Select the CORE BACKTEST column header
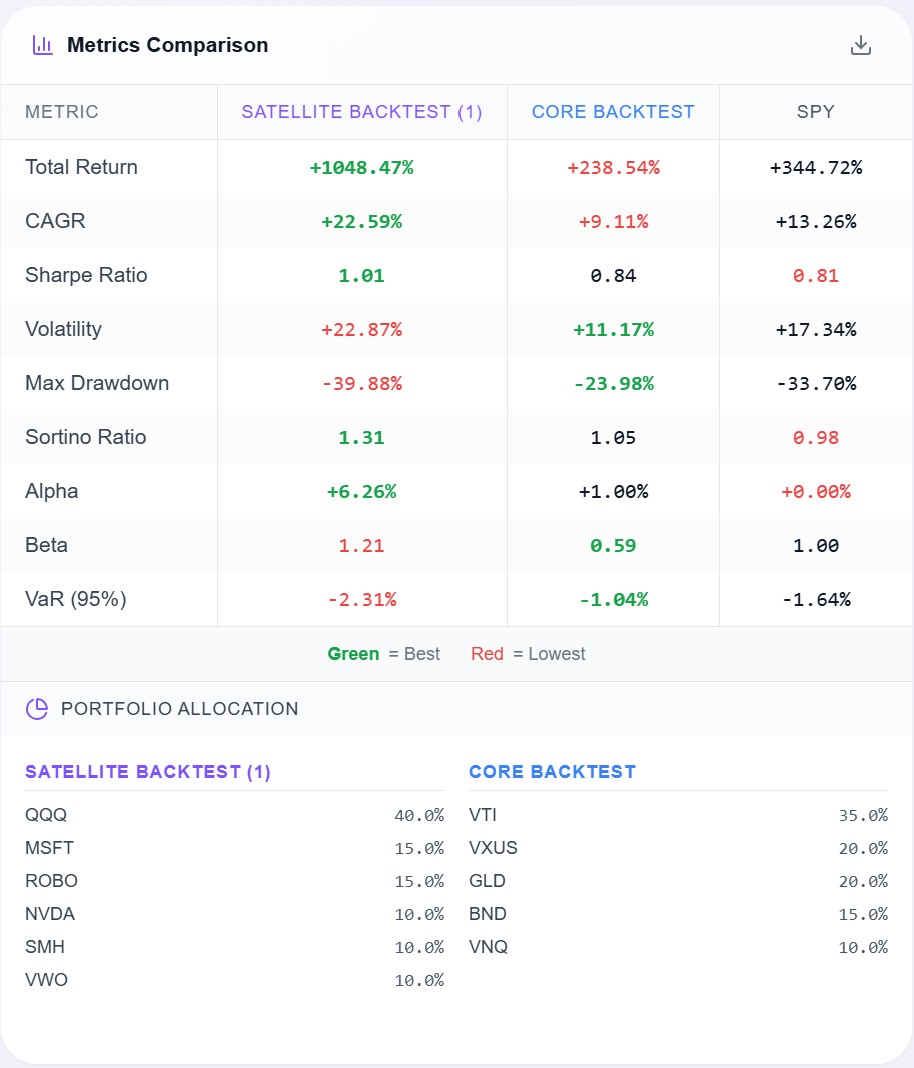Image resolution: width=914 pixels, height=1068 pixels. [612, 111]
